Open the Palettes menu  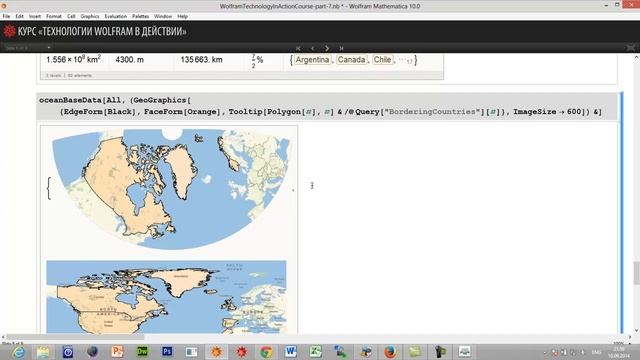[140, 16]
